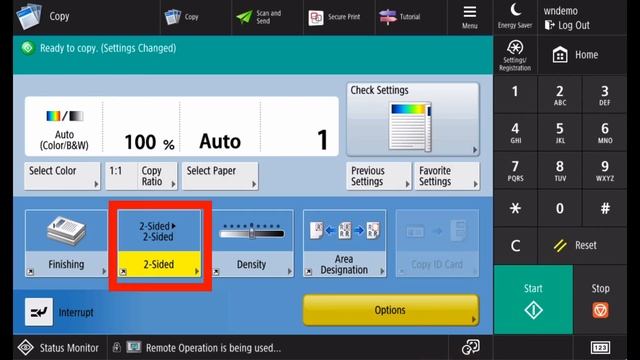
Task: Click the user settings icon in status bar
Action: 470,347
